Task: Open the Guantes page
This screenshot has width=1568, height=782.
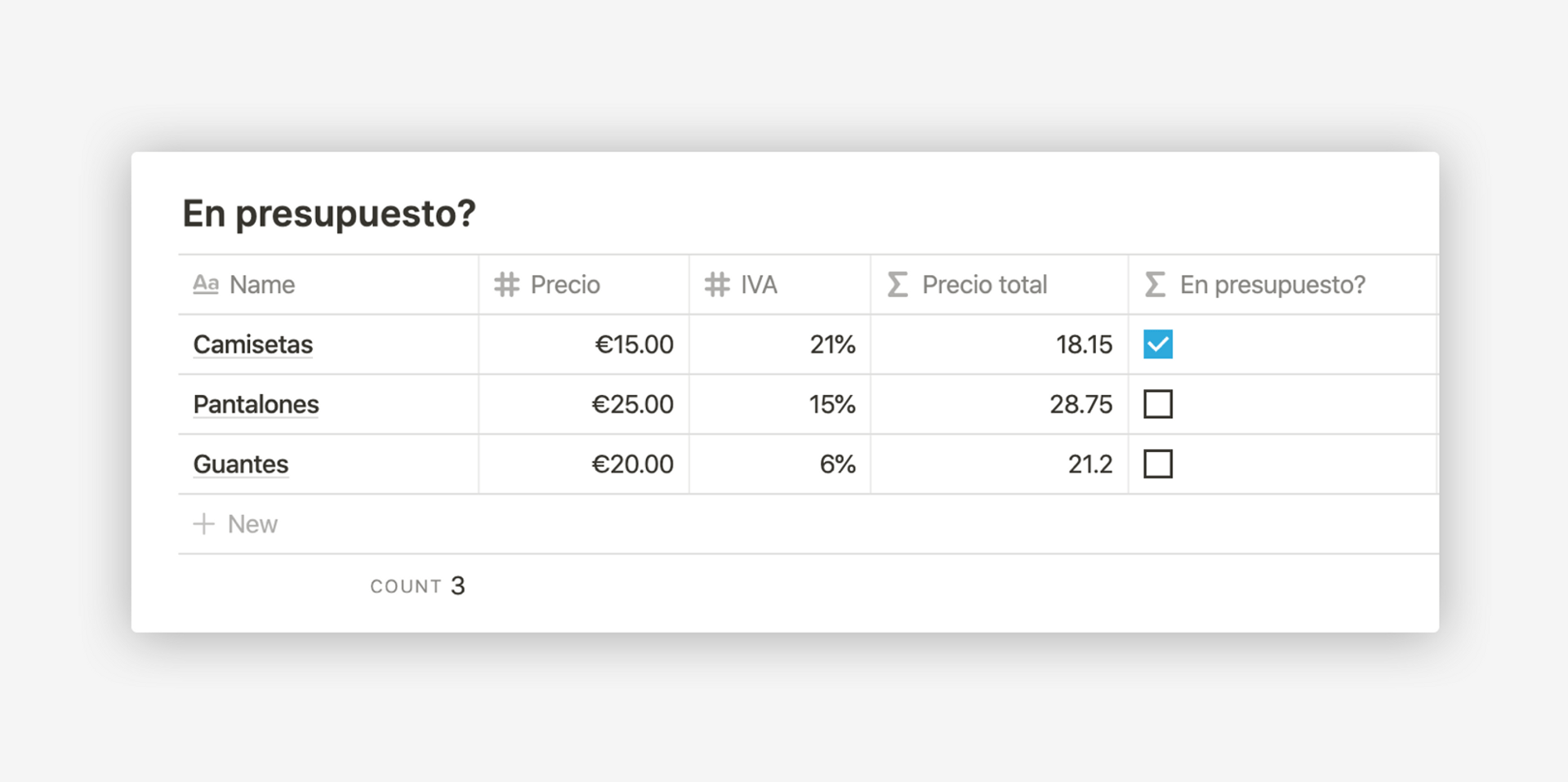Action: point(241,464)
